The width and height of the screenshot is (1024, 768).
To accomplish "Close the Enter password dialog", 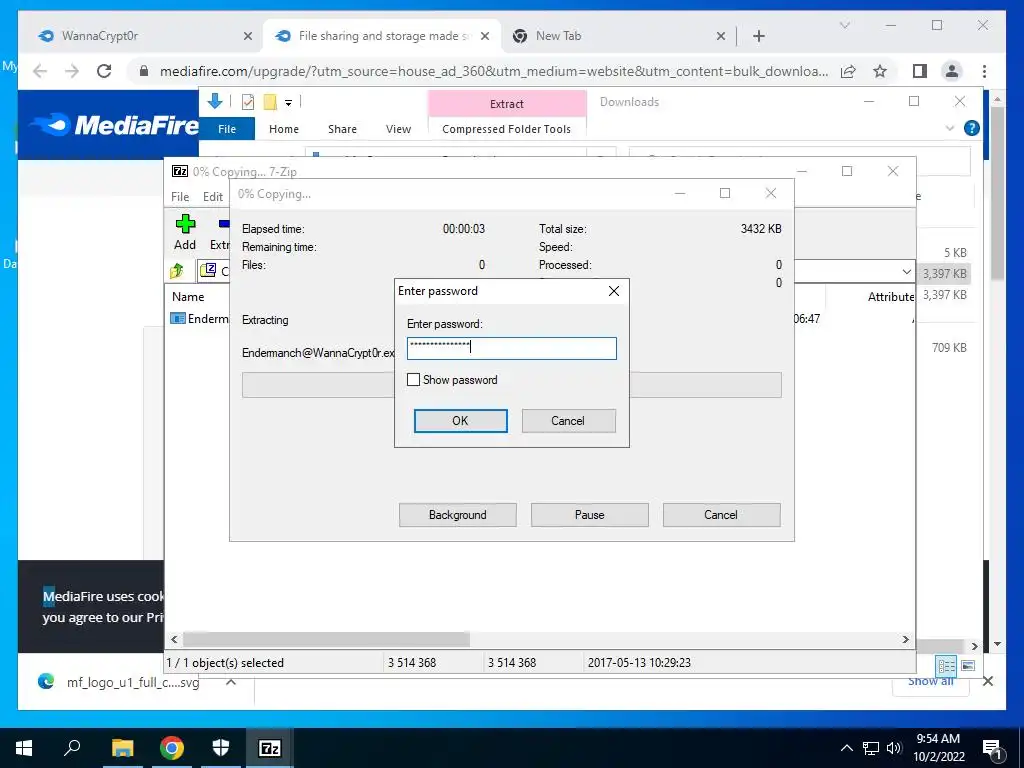I will [614, 291].
